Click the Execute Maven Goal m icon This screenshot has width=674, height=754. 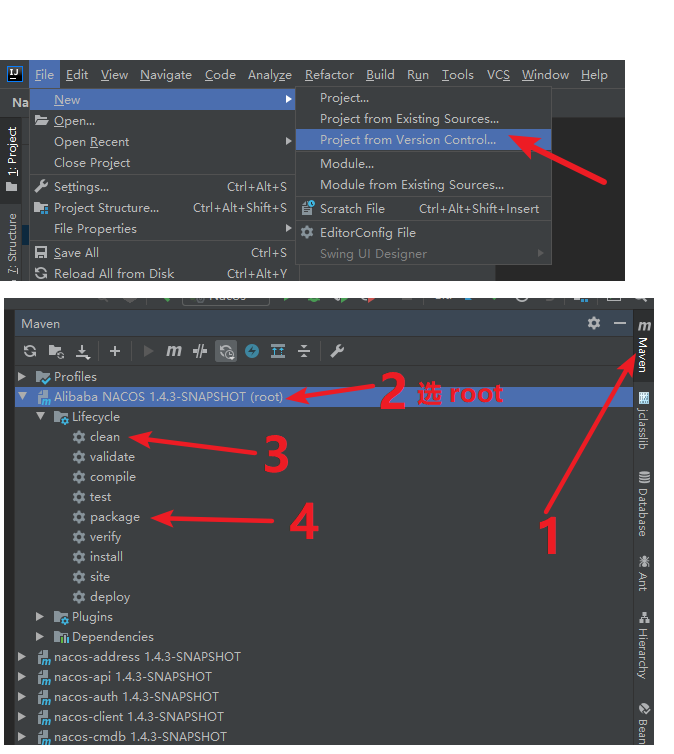click(x=174, y=351)
